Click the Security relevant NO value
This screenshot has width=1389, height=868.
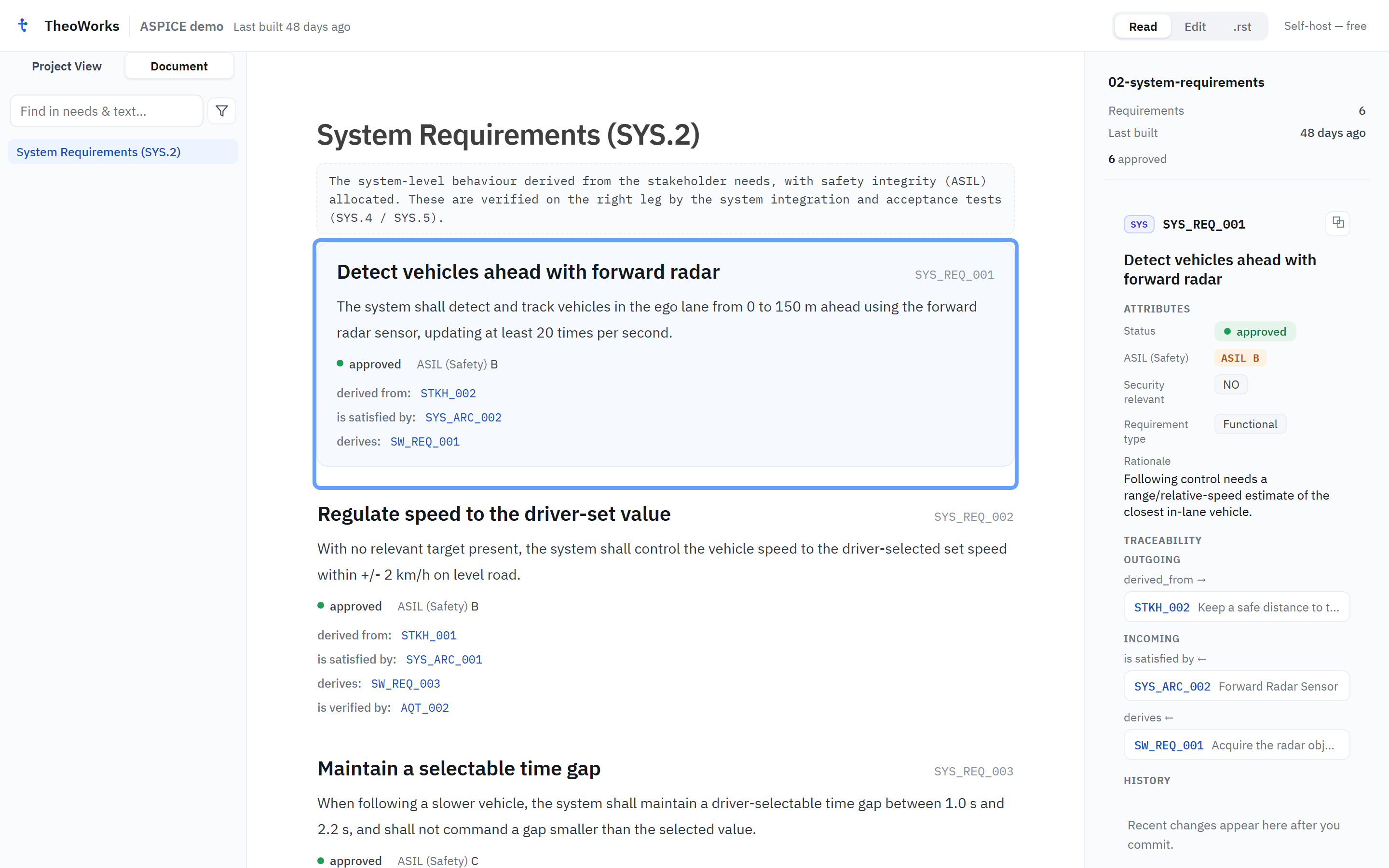pos(1231,385)
